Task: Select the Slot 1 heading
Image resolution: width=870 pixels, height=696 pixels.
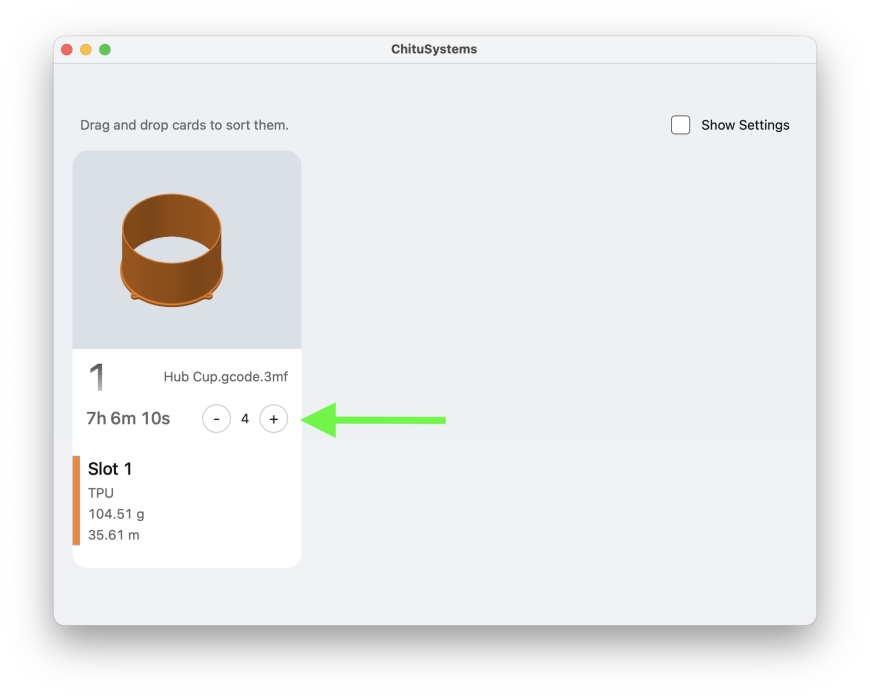Action: 110,469
